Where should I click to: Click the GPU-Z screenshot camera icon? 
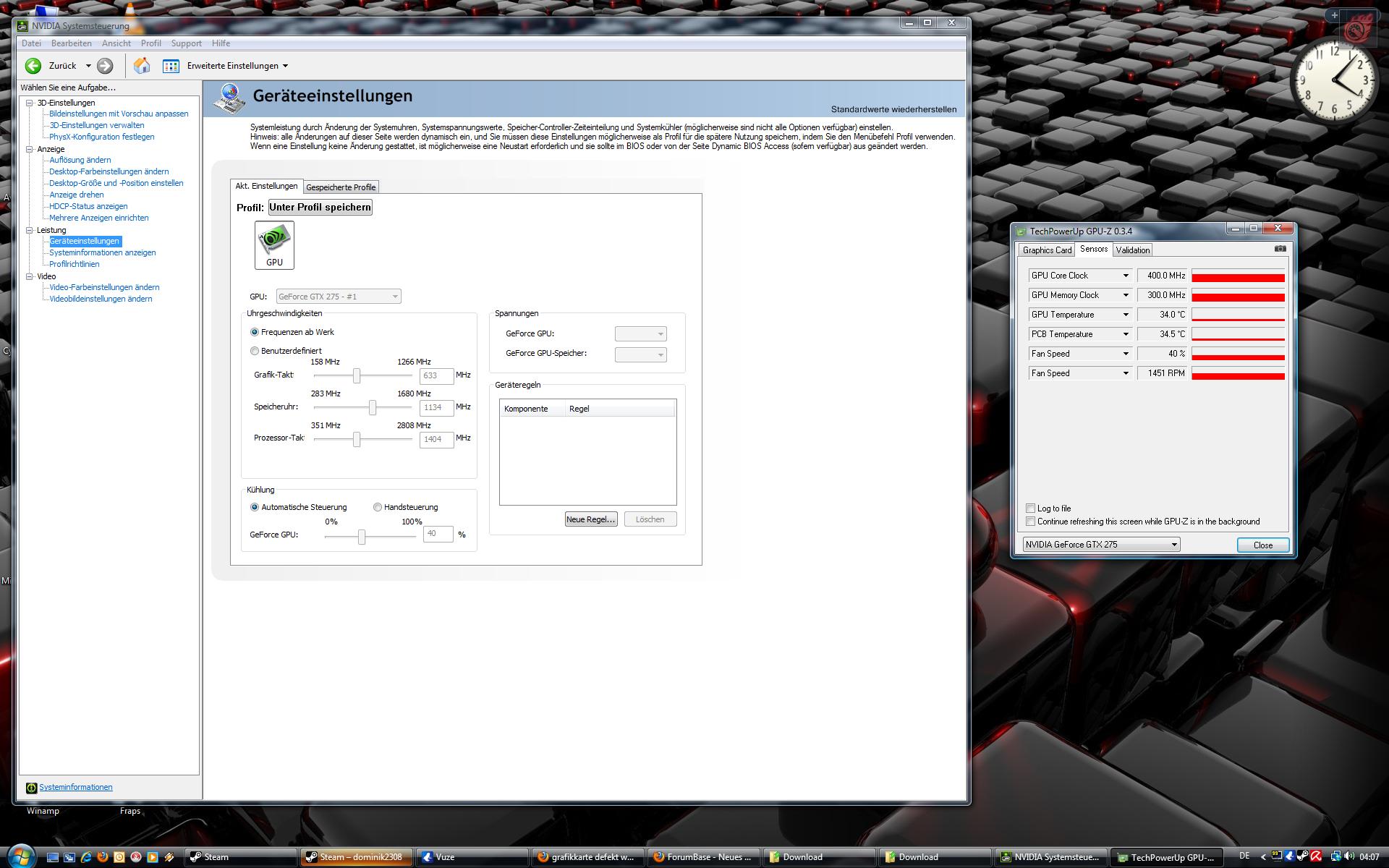pyautogui.click(x=1280, y=249)
